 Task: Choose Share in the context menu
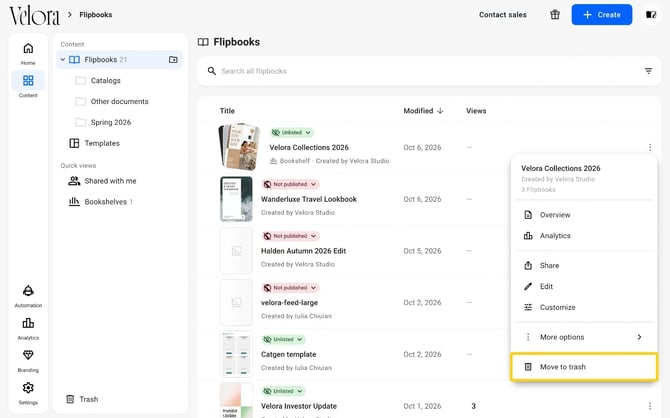point(584,265)
